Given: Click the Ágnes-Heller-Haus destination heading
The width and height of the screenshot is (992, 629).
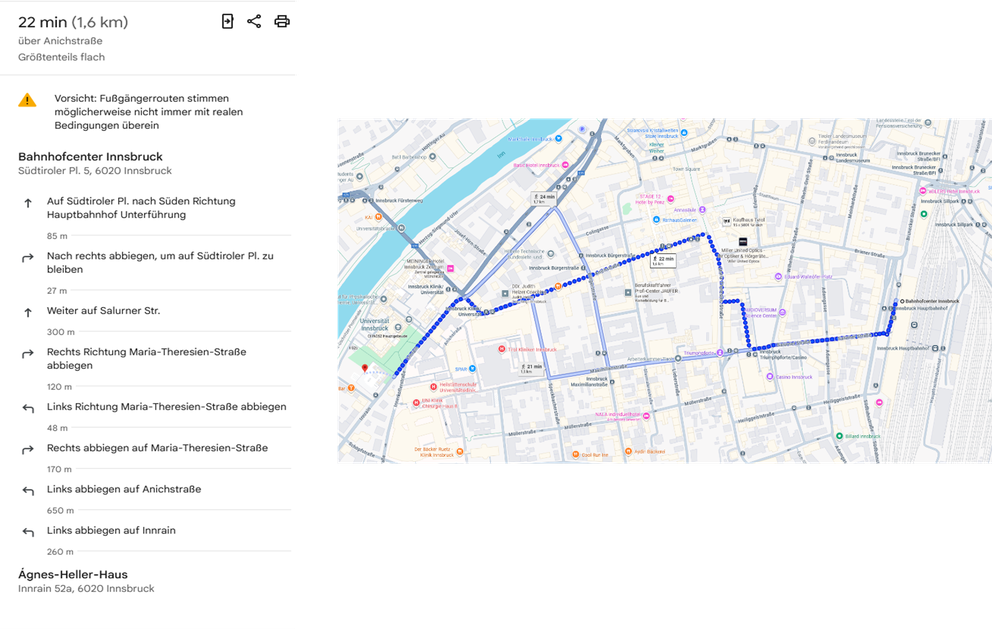Looking at the screenshot, I should (x=73, y=574).
